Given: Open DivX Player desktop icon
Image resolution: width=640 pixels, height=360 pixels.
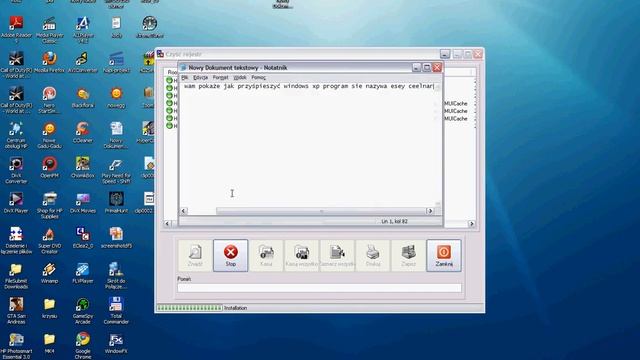Looking at the screenshot, I should pyautogui.click(x=16, y=202).
